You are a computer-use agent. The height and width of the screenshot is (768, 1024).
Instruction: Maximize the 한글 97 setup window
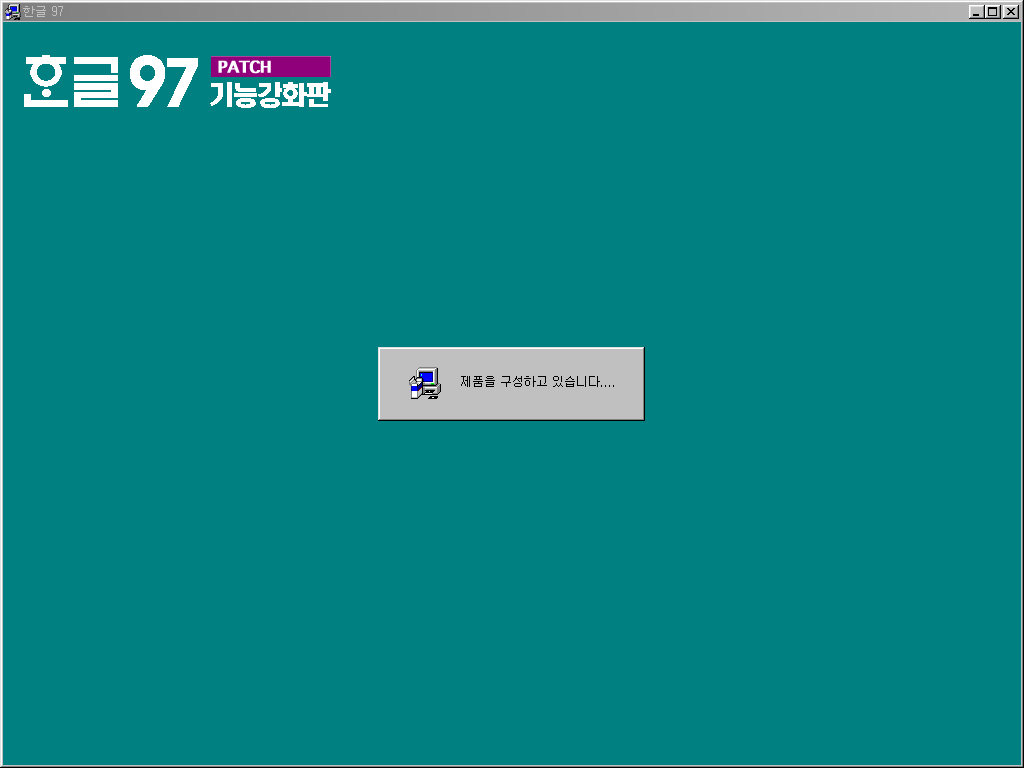[x=993, y=12]
